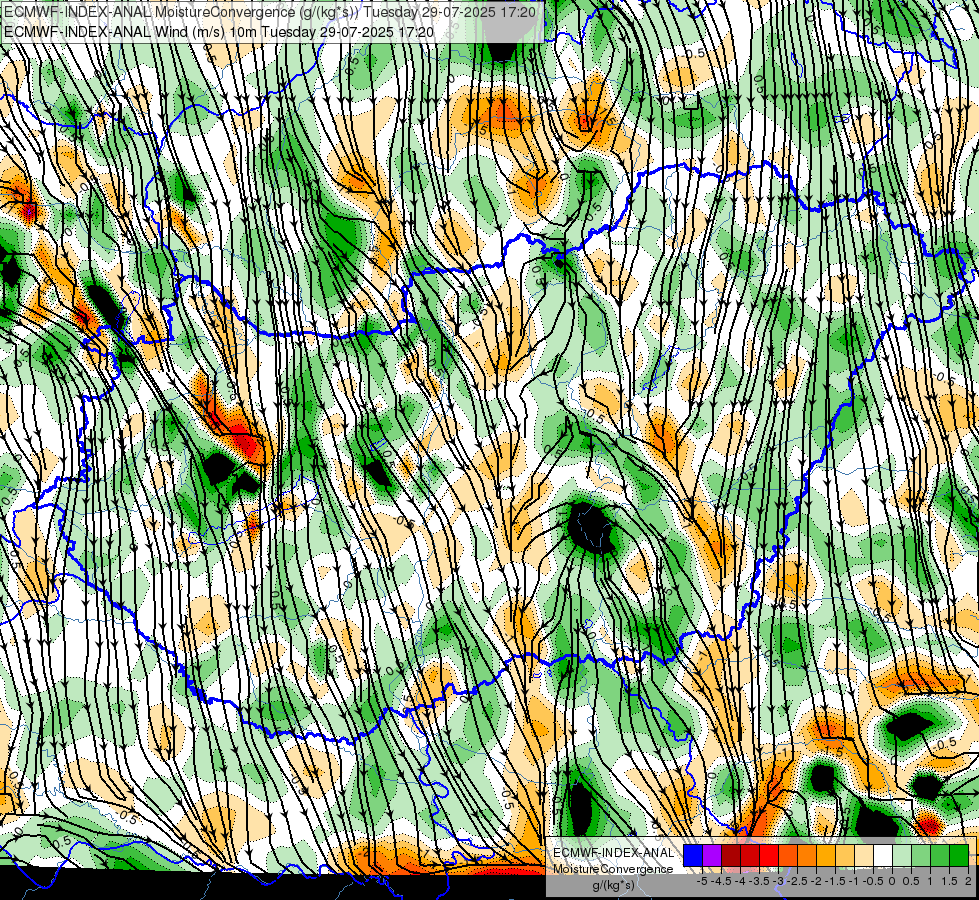Click 'ECMWF-INDEX-ANAL' text in the legend box
The height and width of the screenshot is (900, 979).
[613, 853]
